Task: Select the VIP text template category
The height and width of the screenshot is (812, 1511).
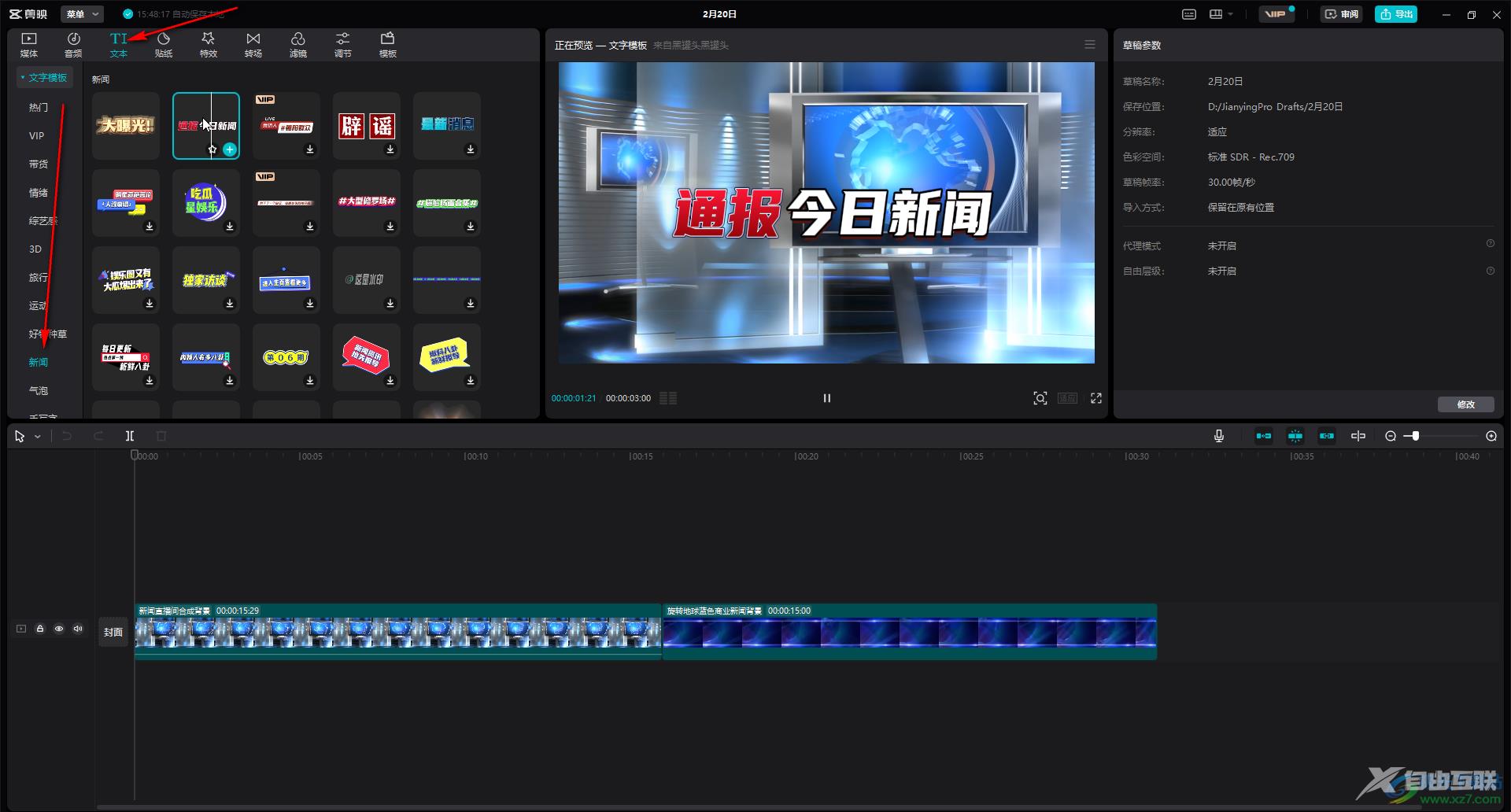Action: (x=37, y=135)
